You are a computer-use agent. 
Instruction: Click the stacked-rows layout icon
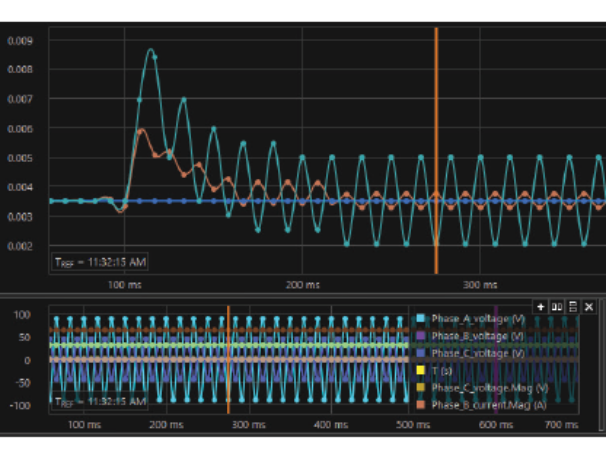pos(573,307)
